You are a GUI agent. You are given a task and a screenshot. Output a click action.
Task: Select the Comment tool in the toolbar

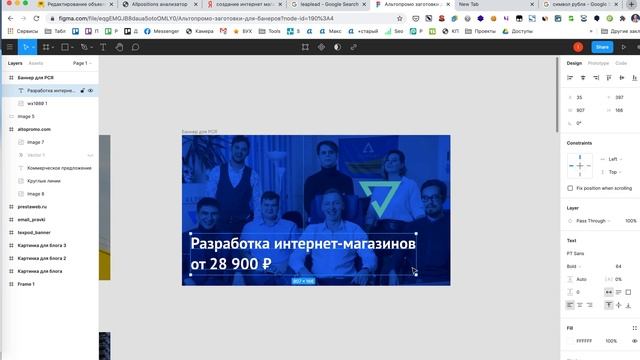pyautogui.click(x=136, y=47)
